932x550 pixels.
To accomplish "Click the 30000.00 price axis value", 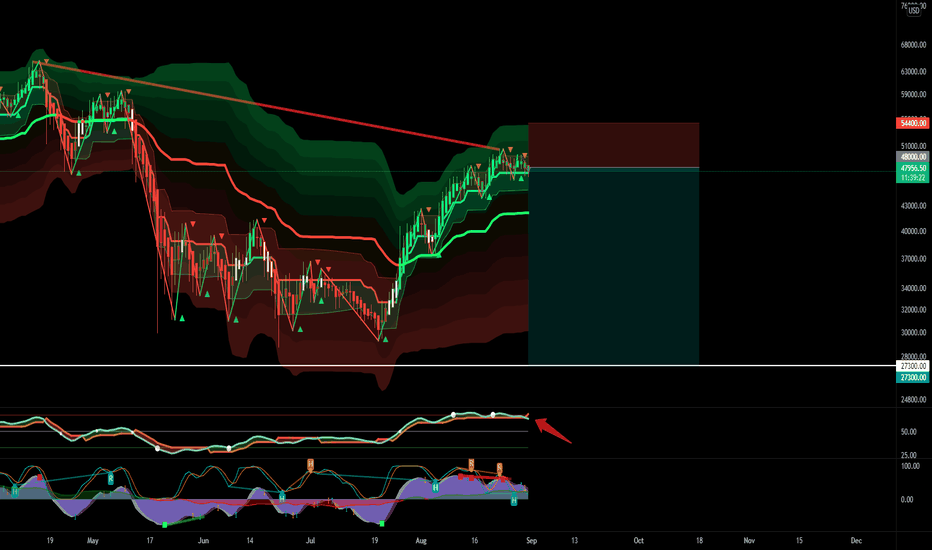I will (913, 332).
